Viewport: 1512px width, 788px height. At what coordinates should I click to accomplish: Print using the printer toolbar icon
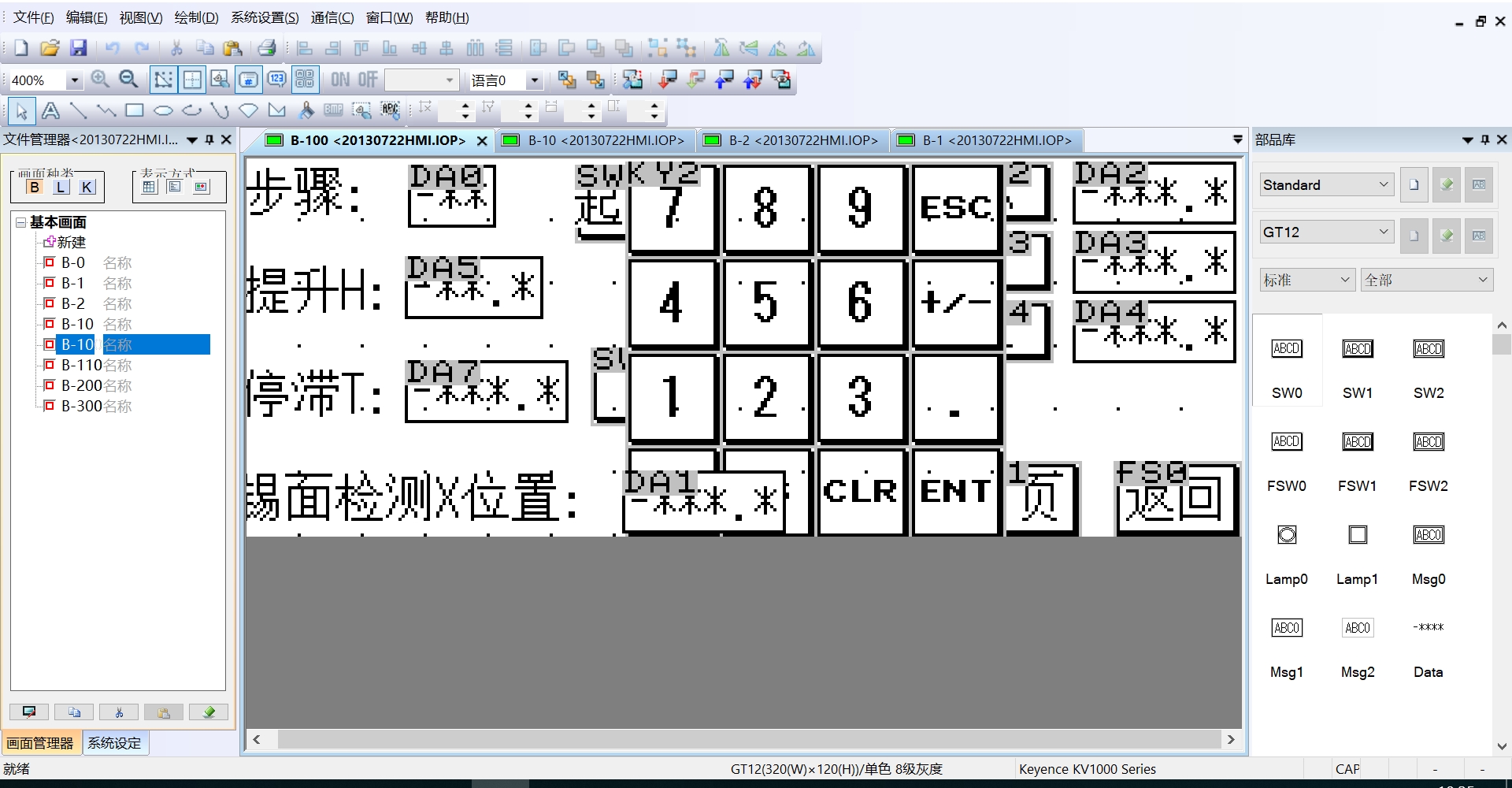click(x=267, y=48)
